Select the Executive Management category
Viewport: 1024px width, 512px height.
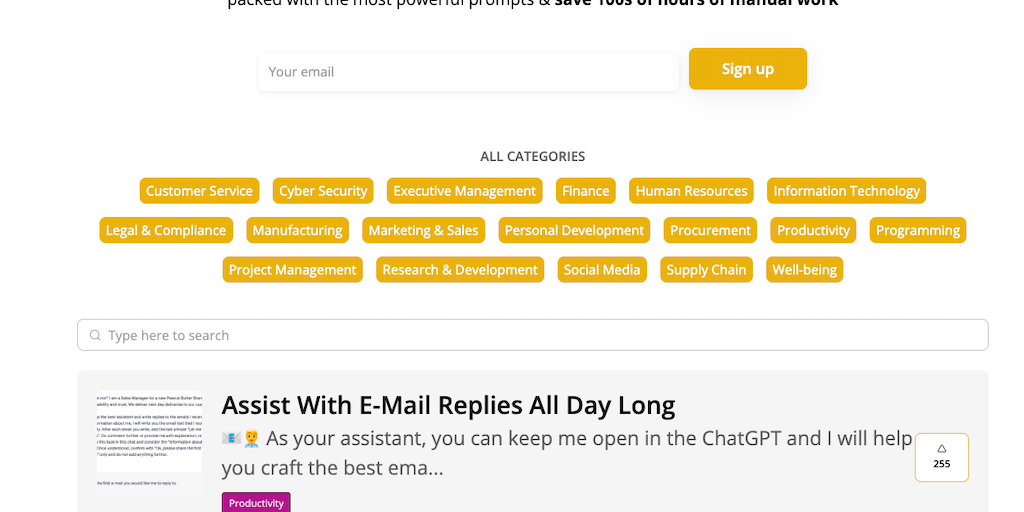[x=464, y=191]
